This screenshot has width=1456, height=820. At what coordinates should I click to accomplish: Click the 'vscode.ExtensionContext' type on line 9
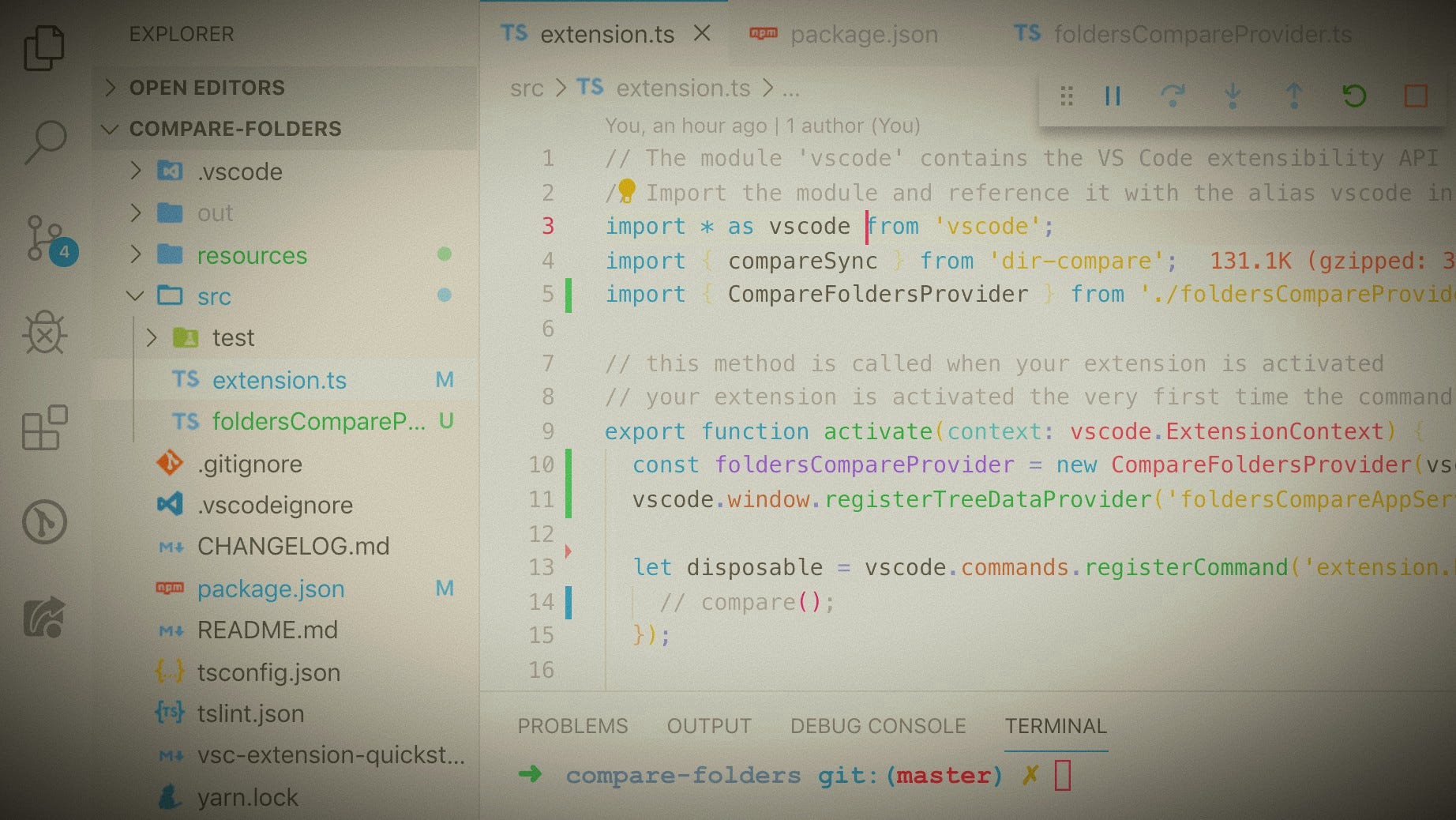(x=1226, y=431)
